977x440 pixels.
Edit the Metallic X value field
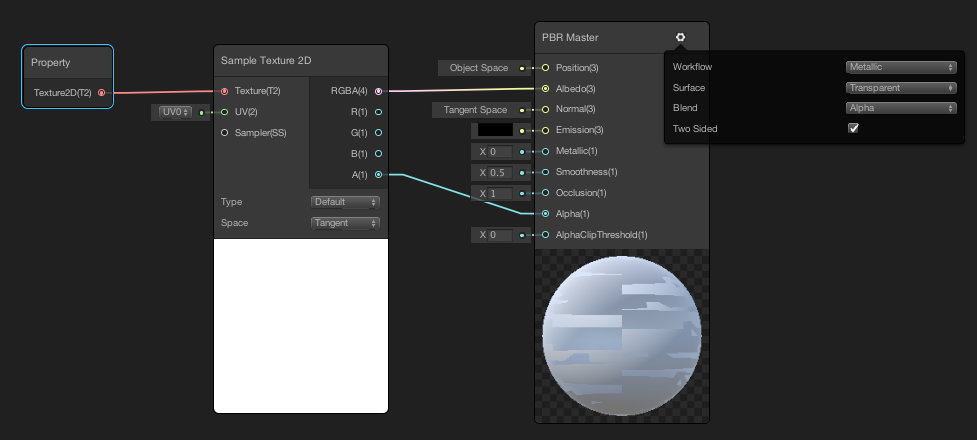click(x=500, y=151)
